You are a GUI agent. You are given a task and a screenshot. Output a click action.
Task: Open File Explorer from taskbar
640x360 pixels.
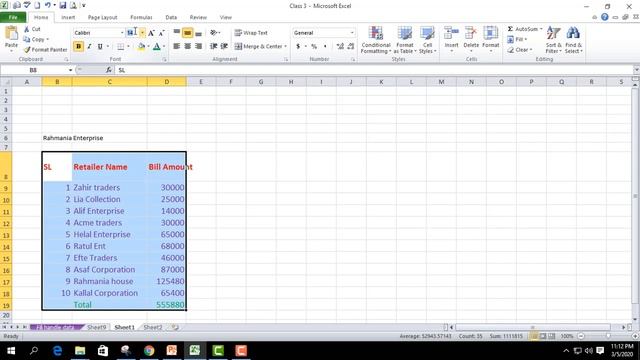point(80,351)
